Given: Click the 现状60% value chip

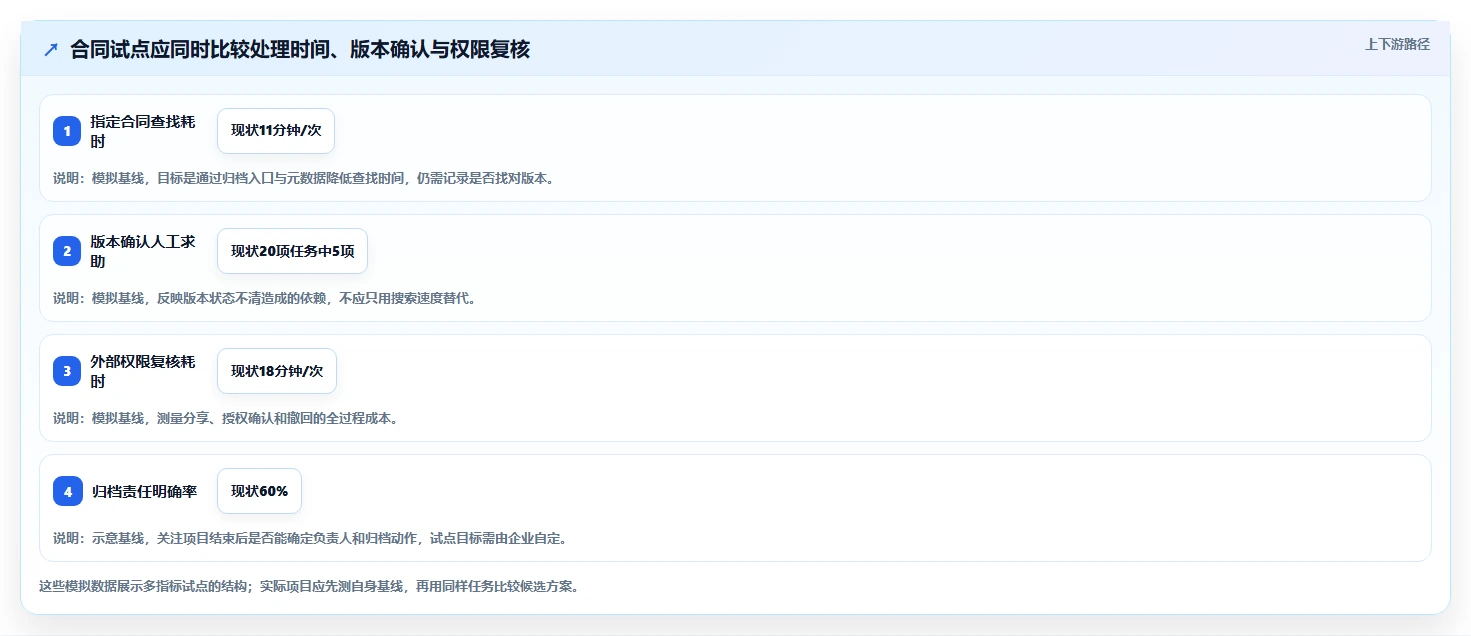Looking at the screenshot, I should 259,491.
